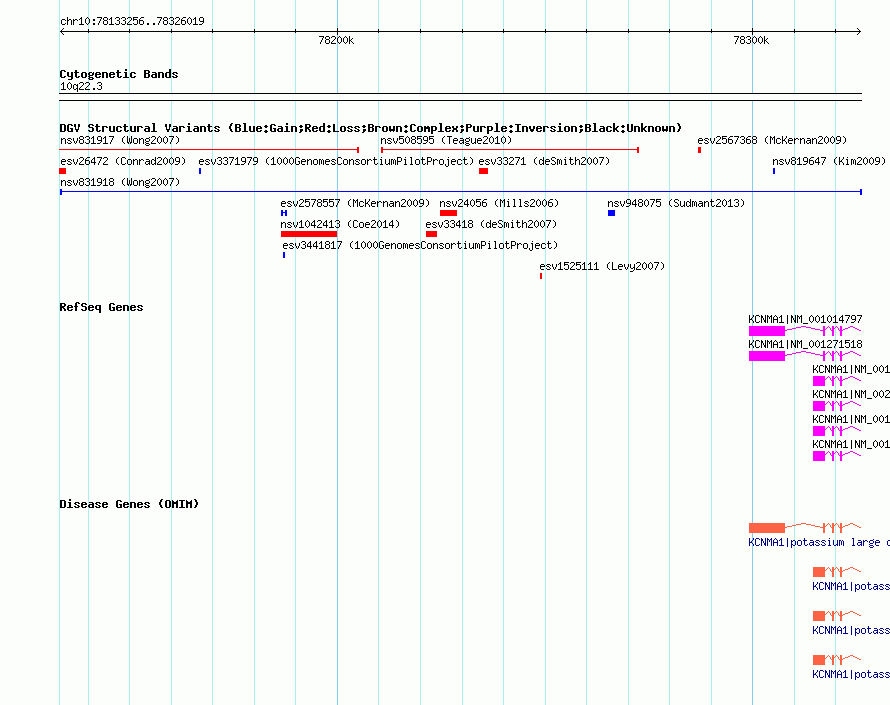Screen dimensions: 890x705
Task: Click the blue marker under nsv819647
Action: (774, 171)
